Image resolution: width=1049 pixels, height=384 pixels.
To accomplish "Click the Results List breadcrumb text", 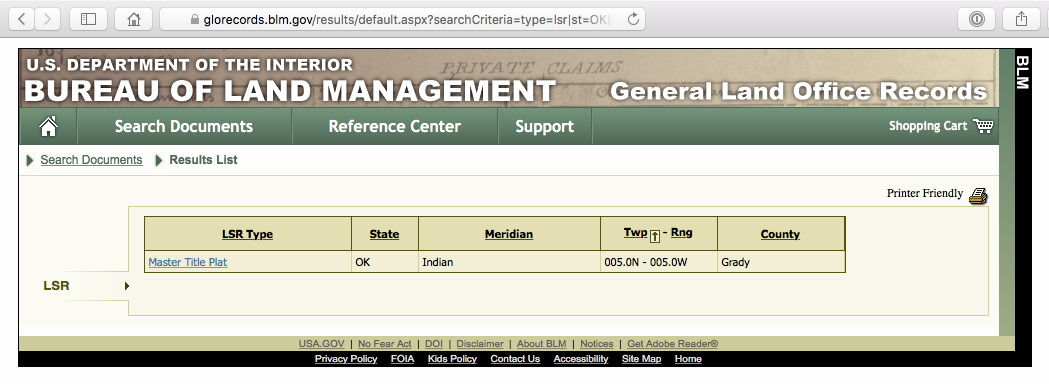I will pyautogui.click(x=203, y=160).
